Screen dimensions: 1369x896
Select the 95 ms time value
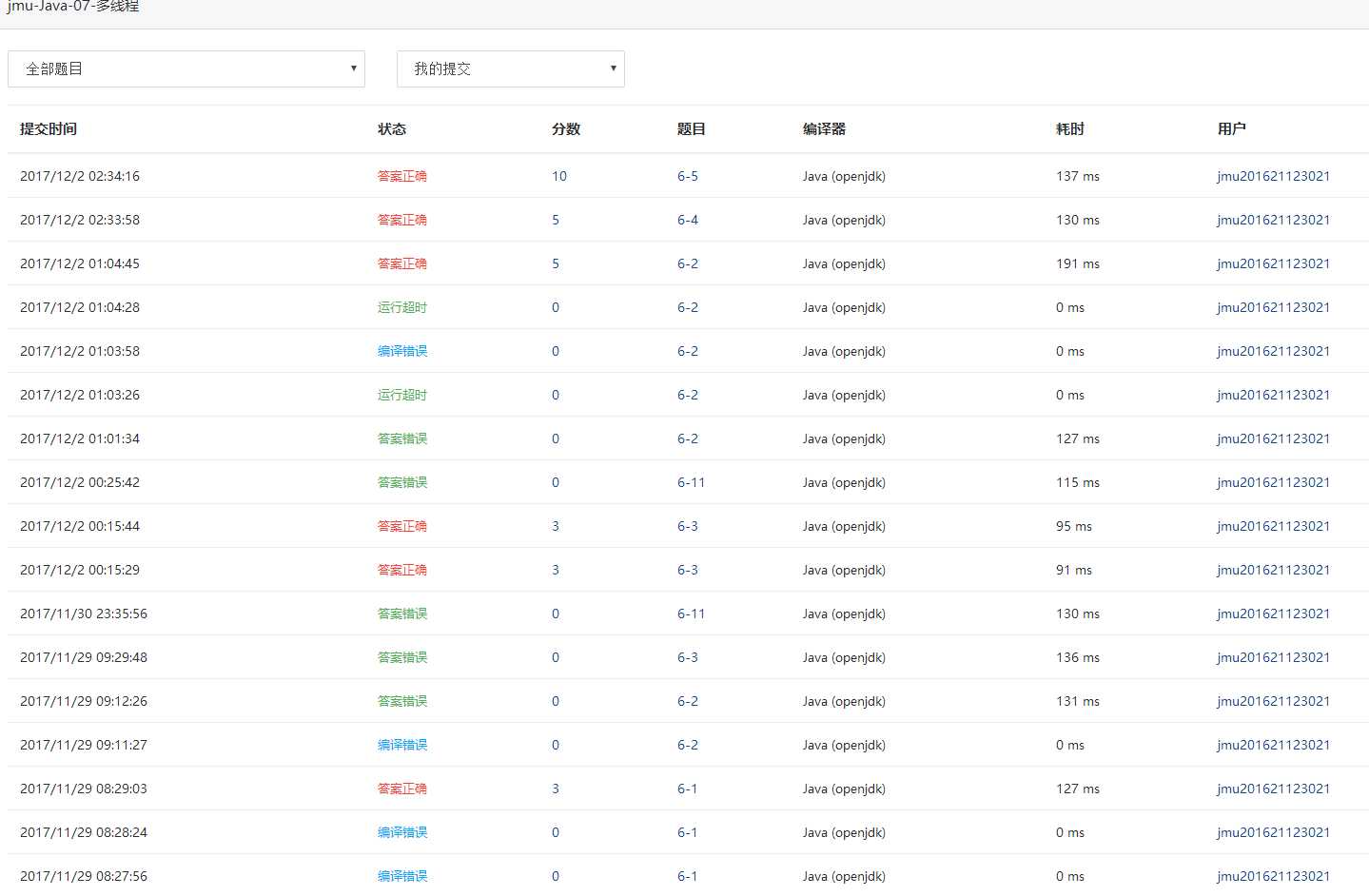coord(1074,526)
